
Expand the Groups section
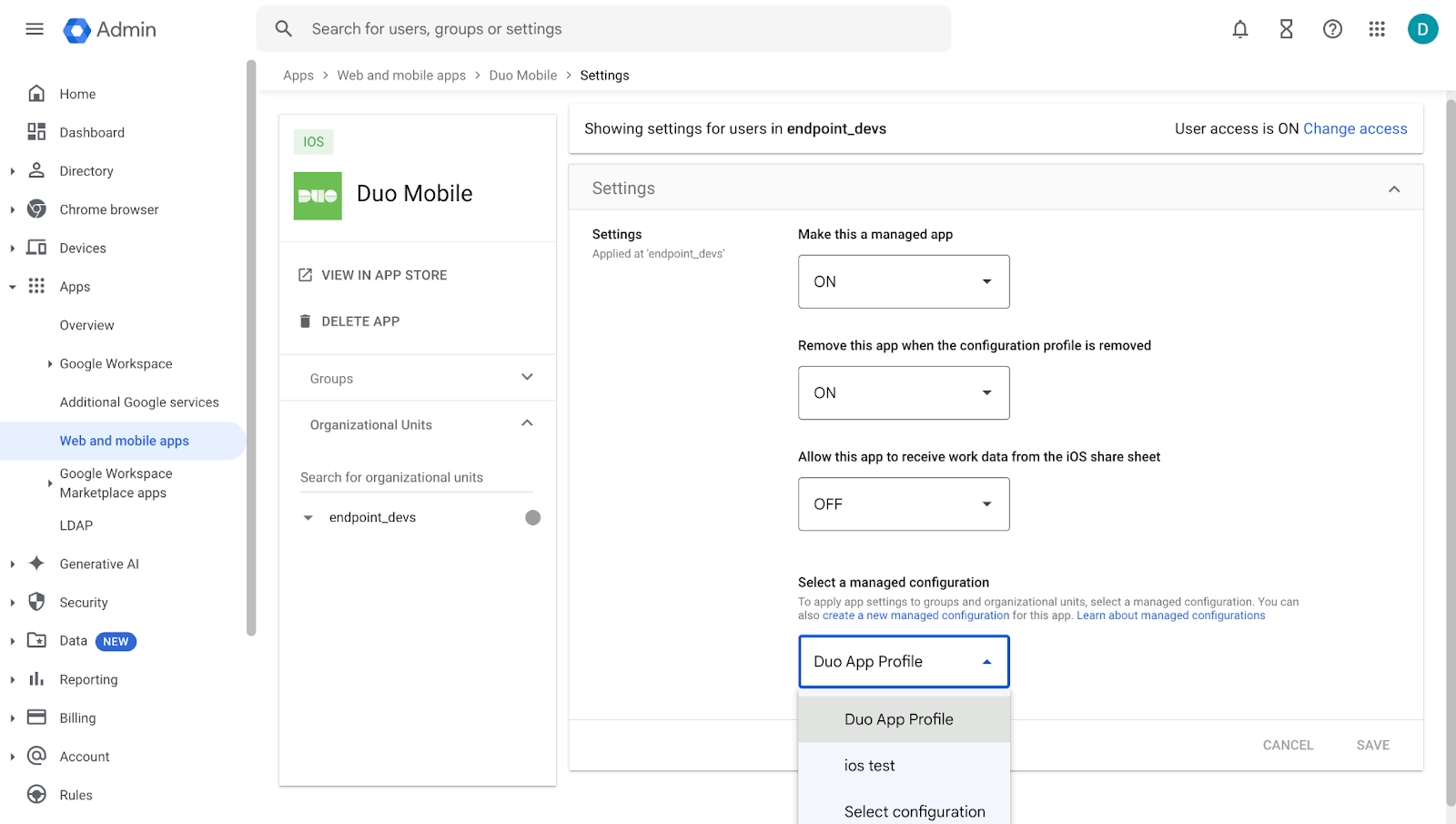[x=526, y=377]
